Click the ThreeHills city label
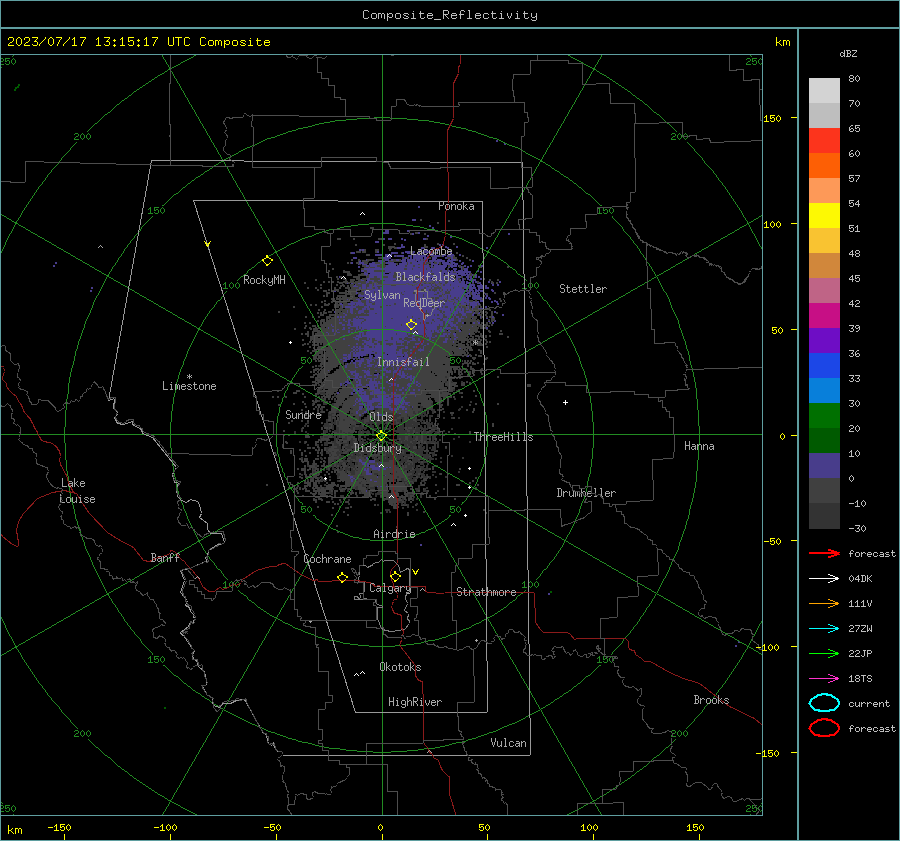900x841 pixels. coord(503,437)
